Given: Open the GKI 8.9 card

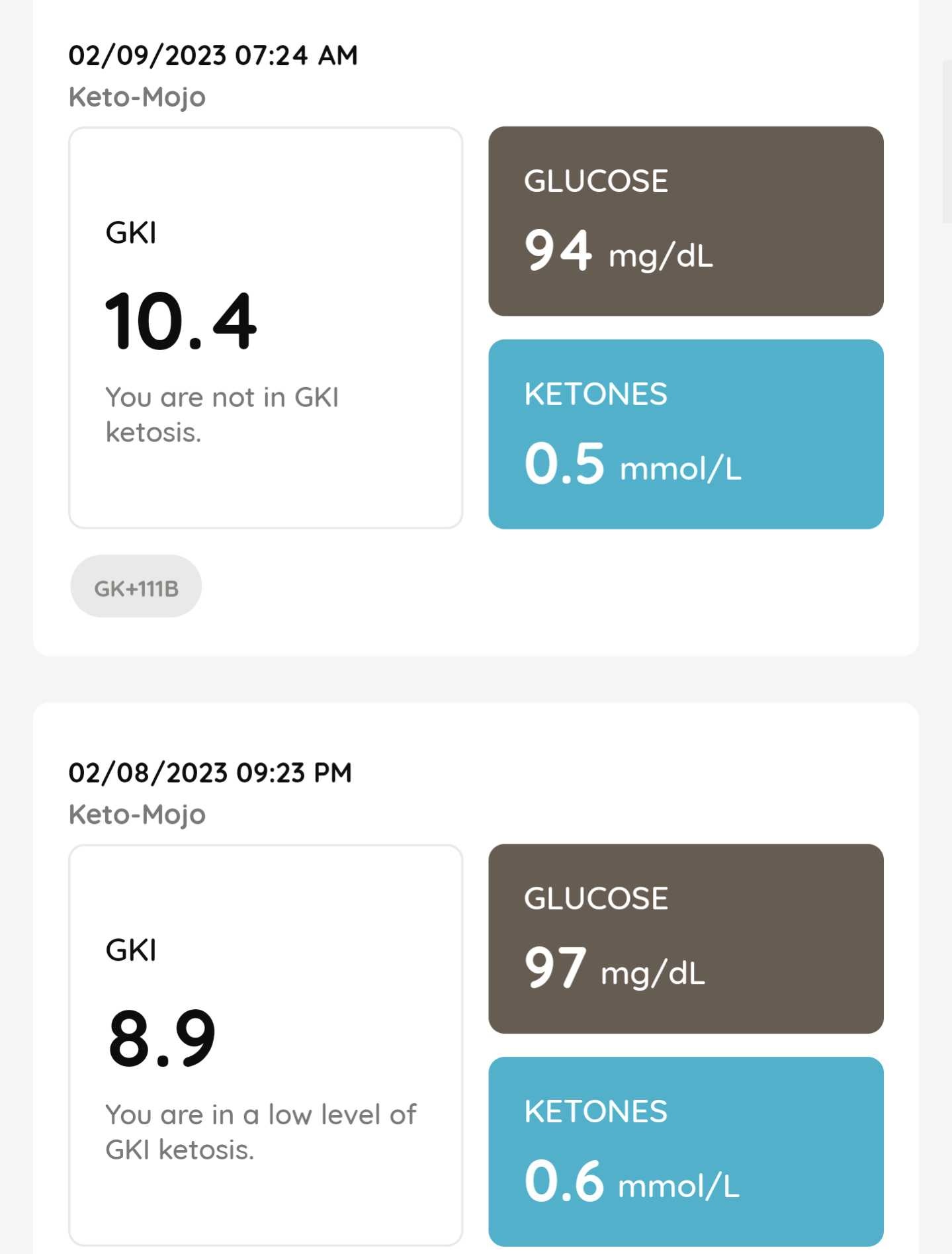Looking at the screenshot, I should tap(265, 1045).
